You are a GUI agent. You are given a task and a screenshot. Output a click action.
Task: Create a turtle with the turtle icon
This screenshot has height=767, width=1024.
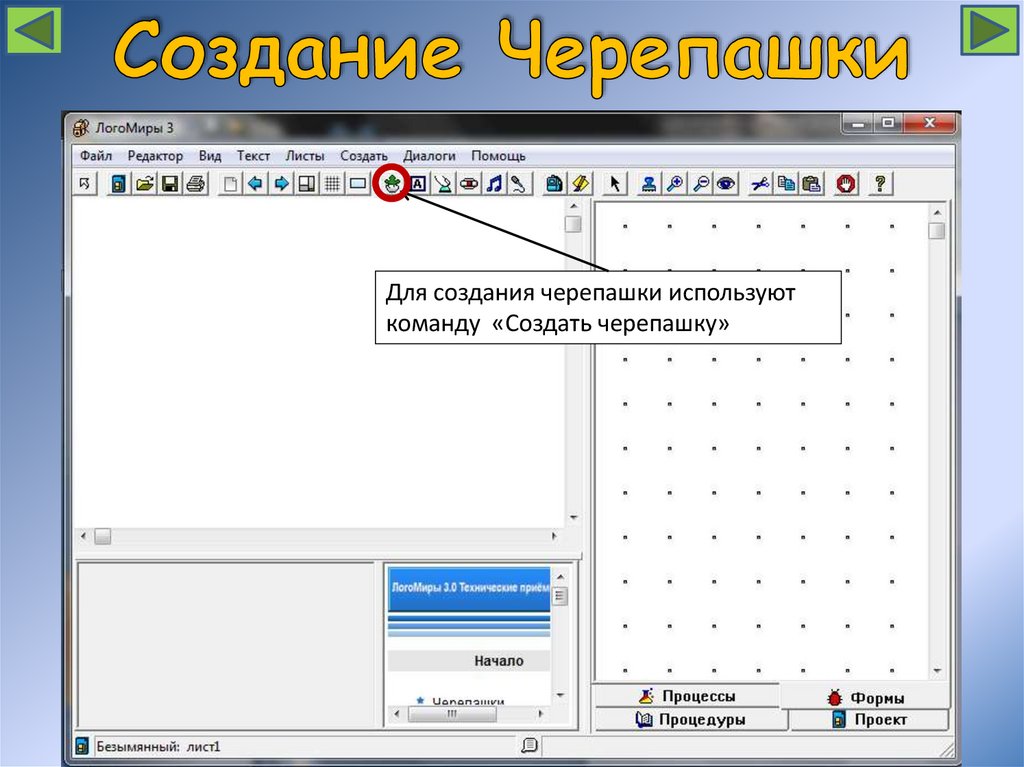(x=392, y=184)
